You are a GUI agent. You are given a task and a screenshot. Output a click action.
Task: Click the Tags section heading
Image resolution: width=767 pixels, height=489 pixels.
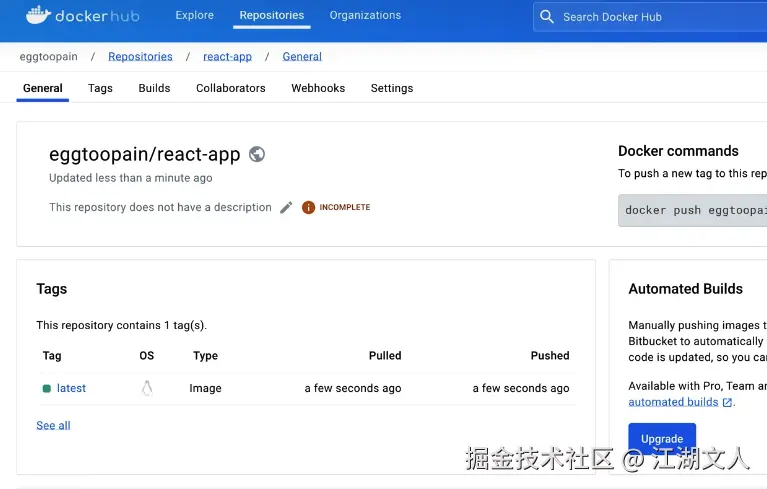[x=51, y=289]
